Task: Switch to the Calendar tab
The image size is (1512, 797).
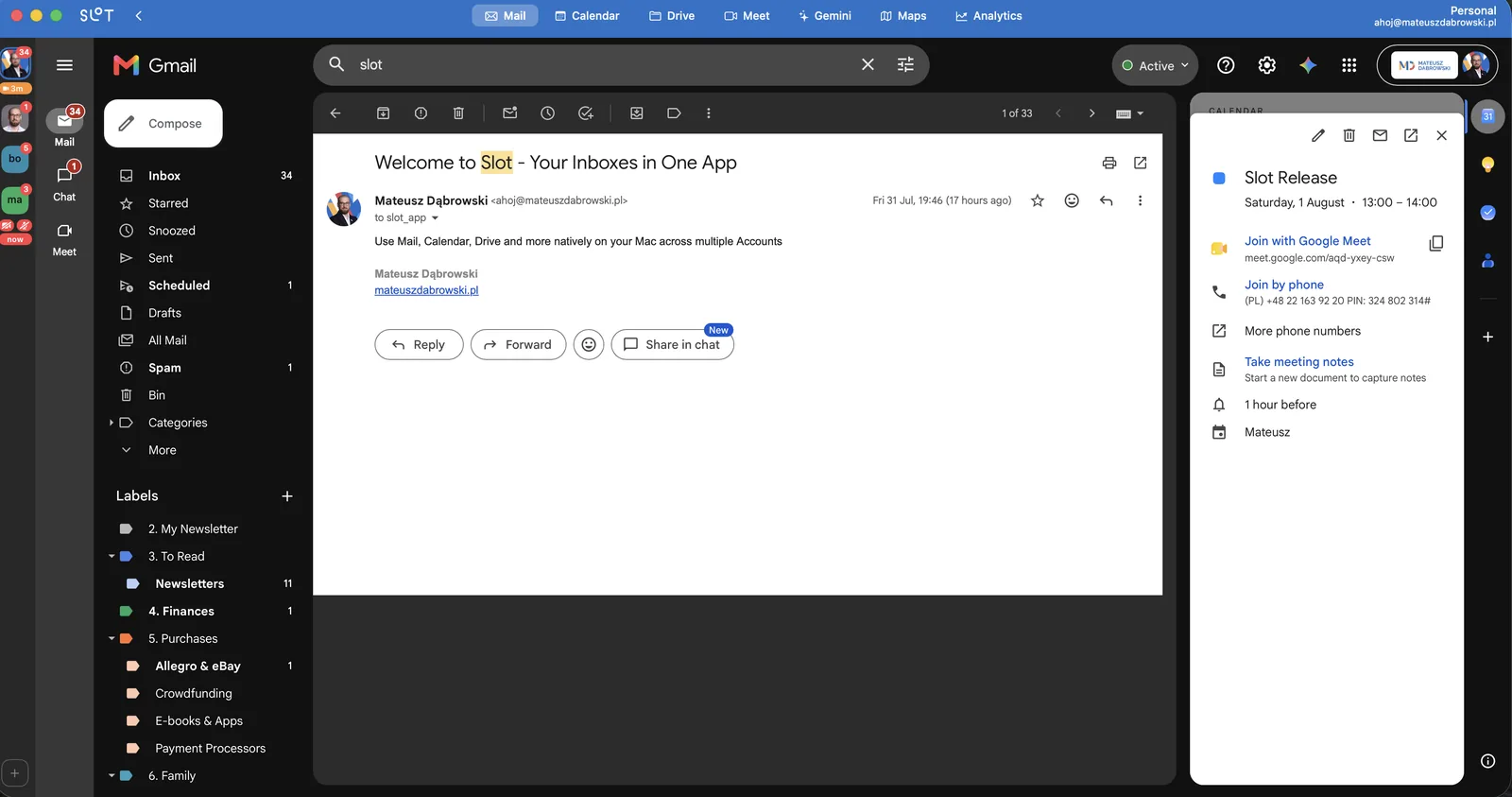Action: pos(587,16)
